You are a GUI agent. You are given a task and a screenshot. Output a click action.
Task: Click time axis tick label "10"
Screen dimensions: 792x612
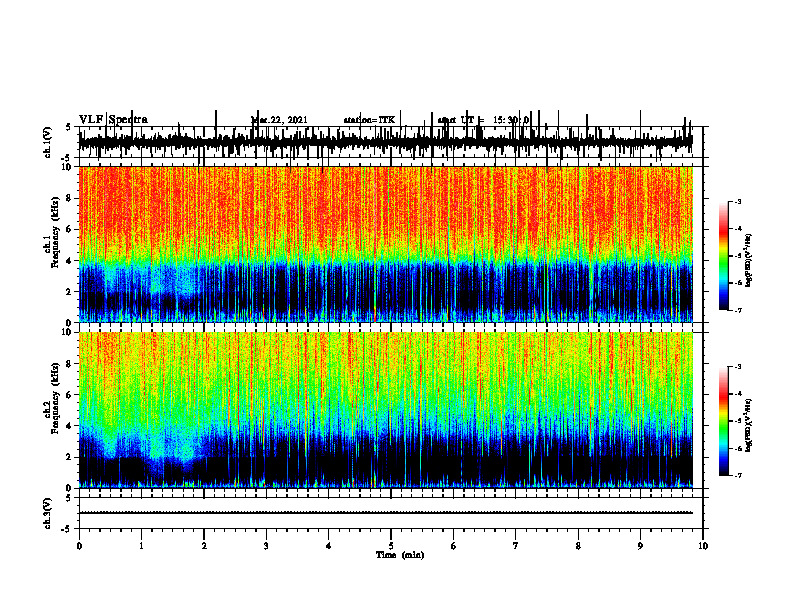point(703,546)
